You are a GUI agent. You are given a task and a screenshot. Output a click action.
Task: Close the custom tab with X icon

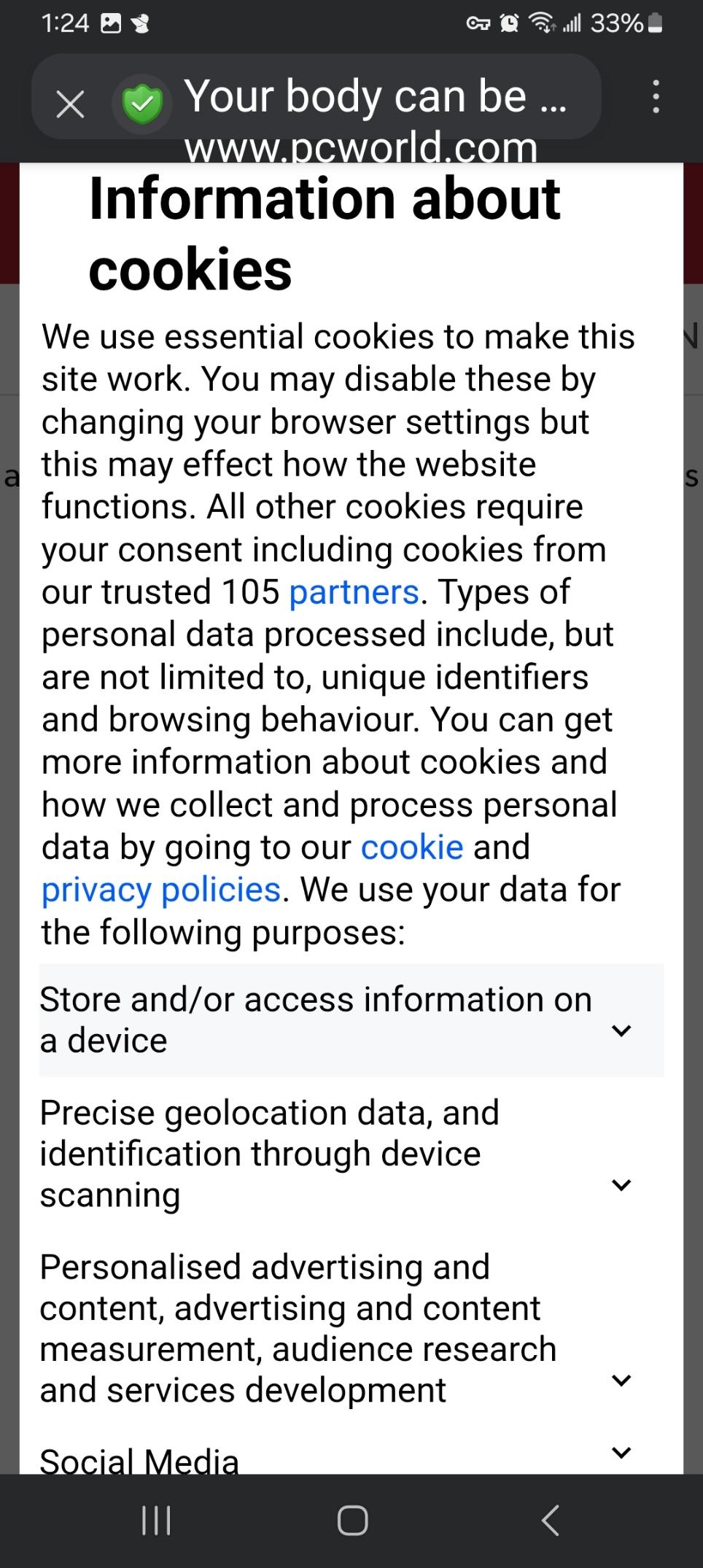click(x=70, y=105)
